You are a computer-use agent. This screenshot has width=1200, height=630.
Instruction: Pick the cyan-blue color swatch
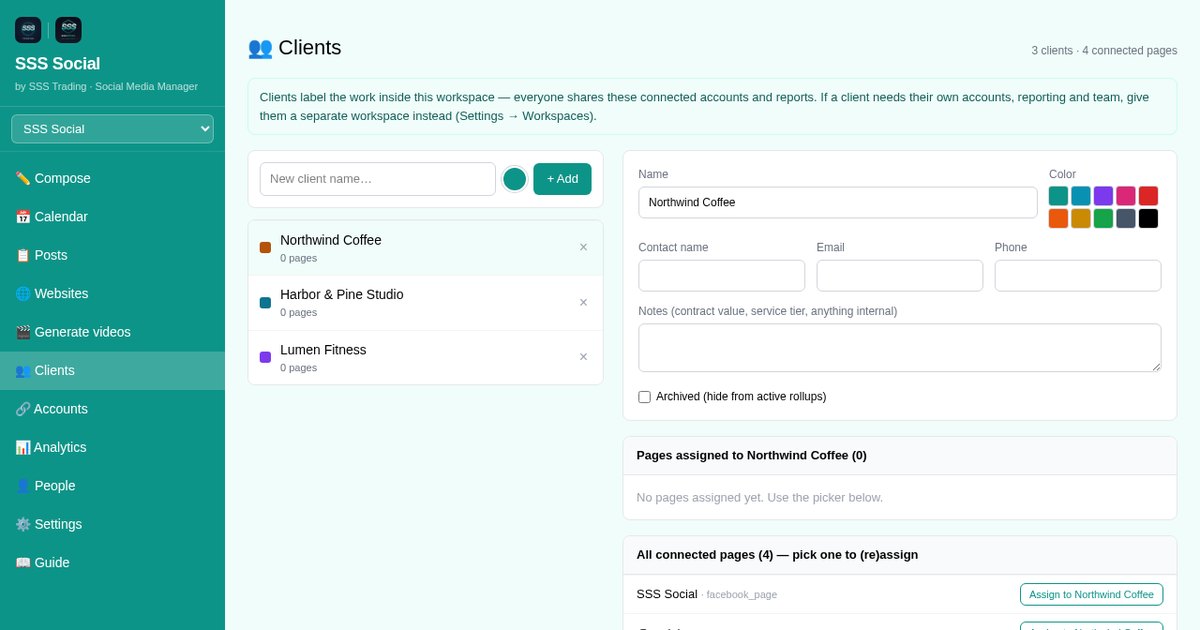(x=1081, y=196)
